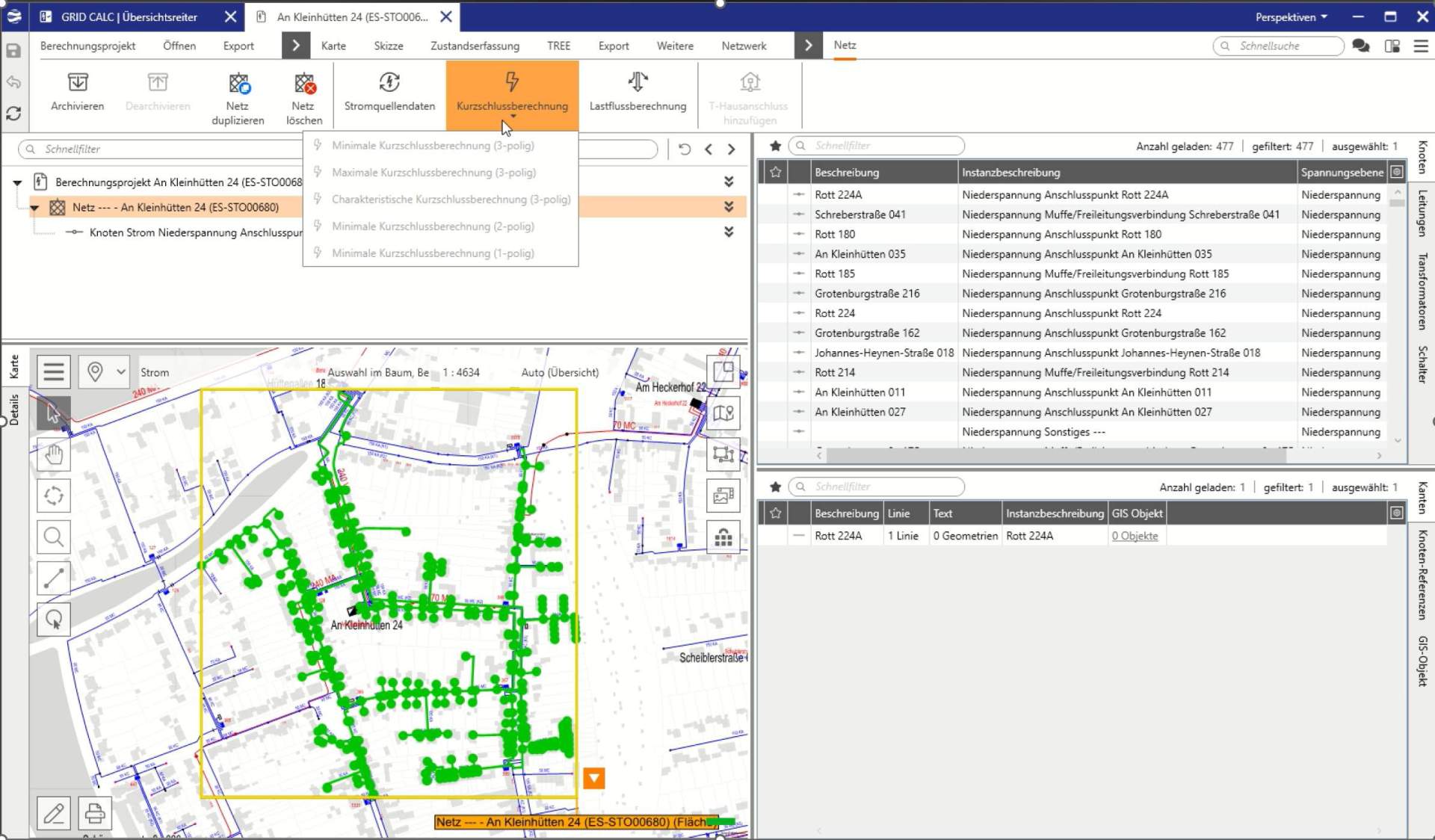
Task: Start Lastflussberechnung
Action: [638, 82]
